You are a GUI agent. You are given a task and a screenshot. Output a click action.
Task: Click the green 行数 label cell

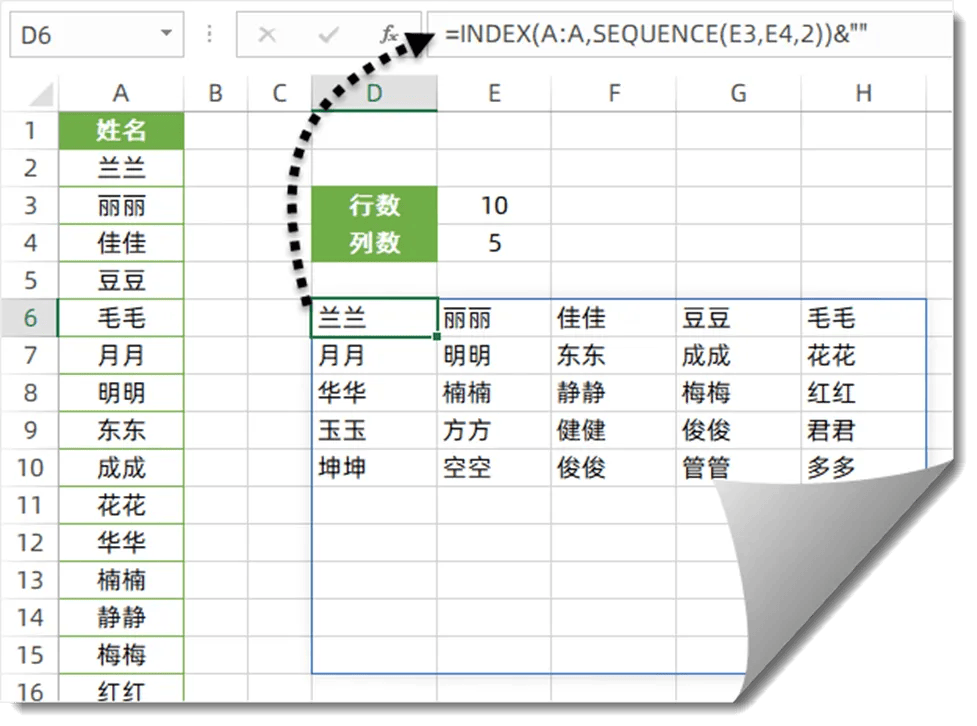coord(374,206)
